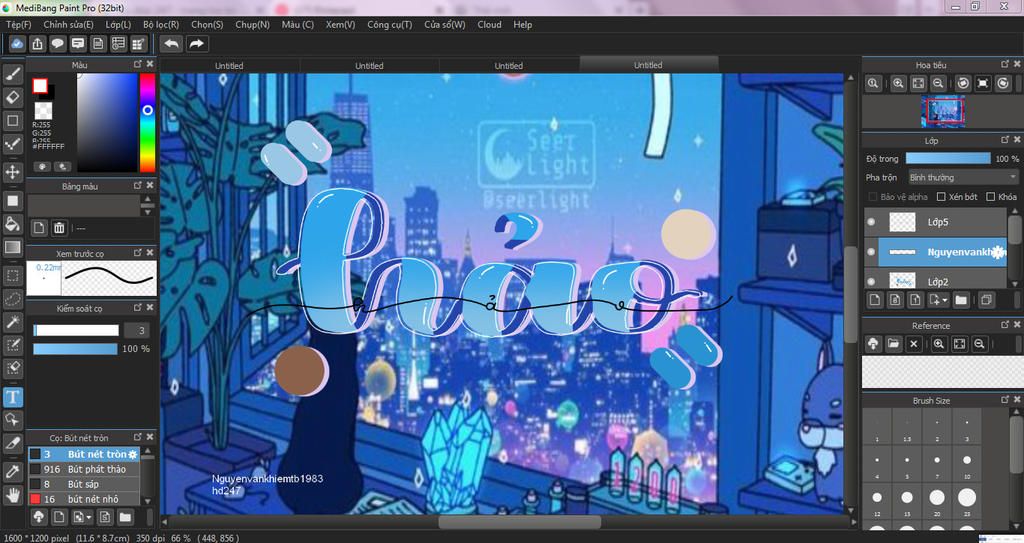Open settings gear of Bút nét tròn
Screen dimensions: 1024x543
(133, 454)
